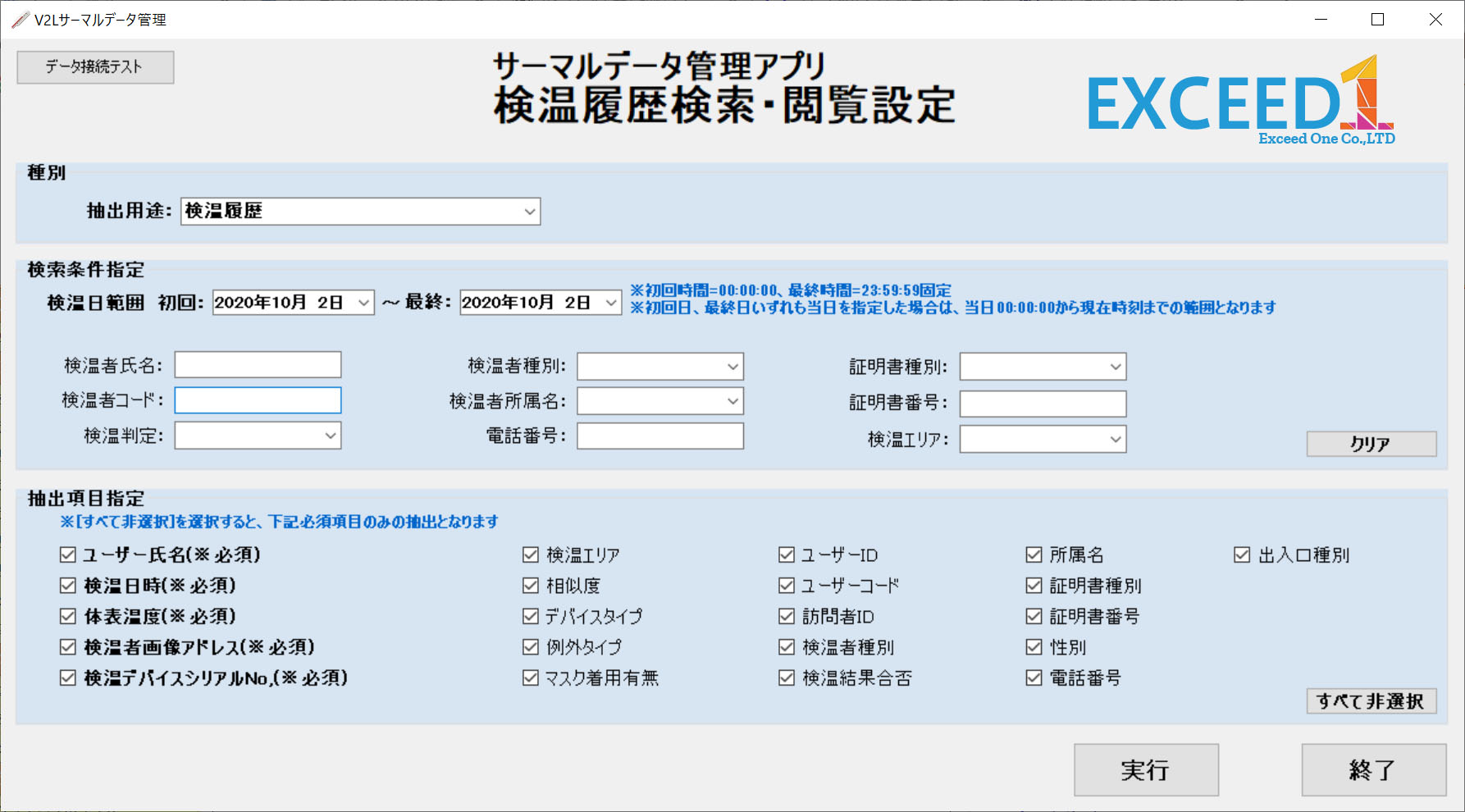The image size is (1465, 812).
Task: Open the 検温判定 dropdown
Action: [x=329, y=436]
